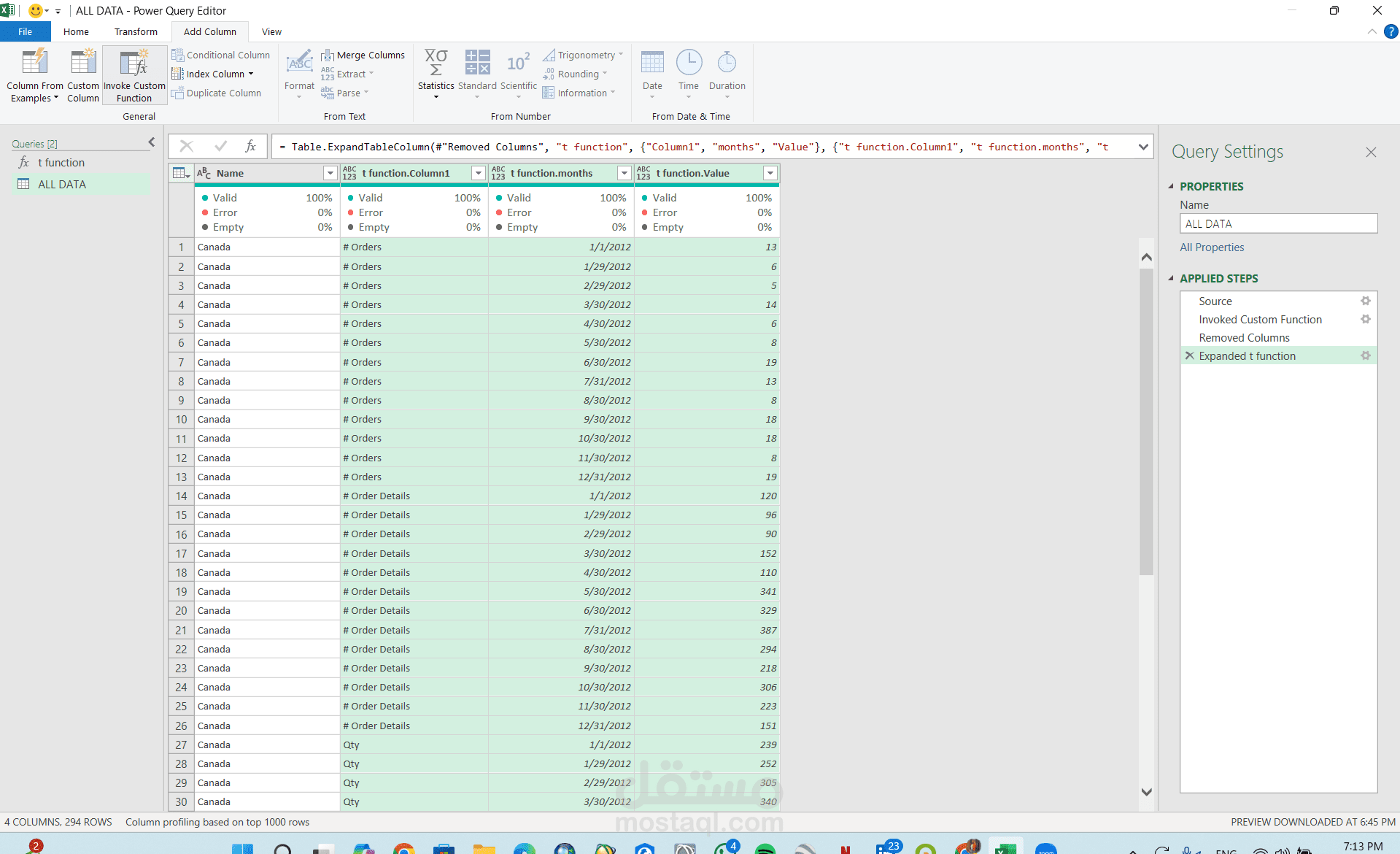Click Column From Examples icon
Viewport: 1400px width, 854px height.
click(x=34, y=76)
